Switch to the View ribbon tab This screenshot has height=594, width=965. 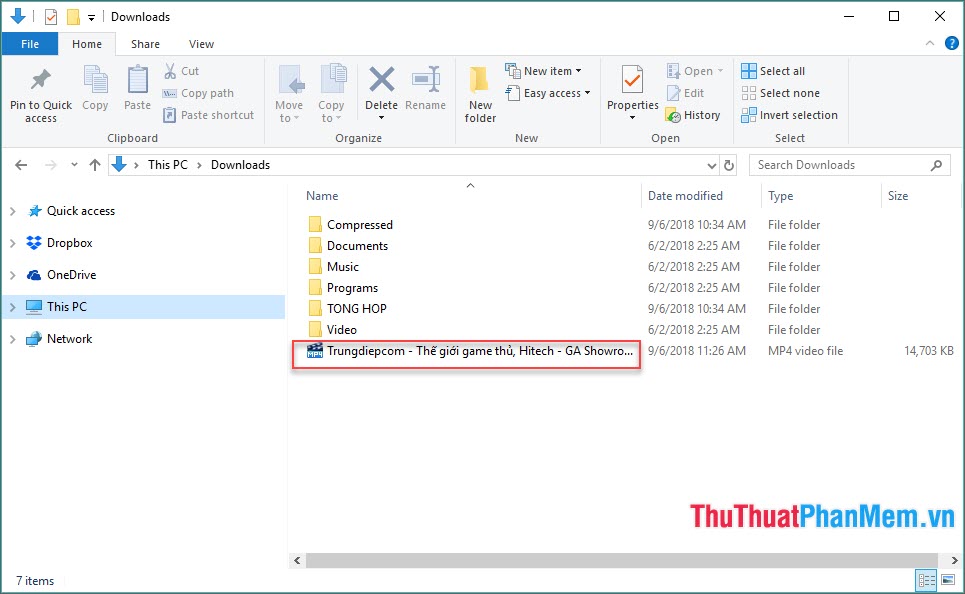(x=201, y=43)
